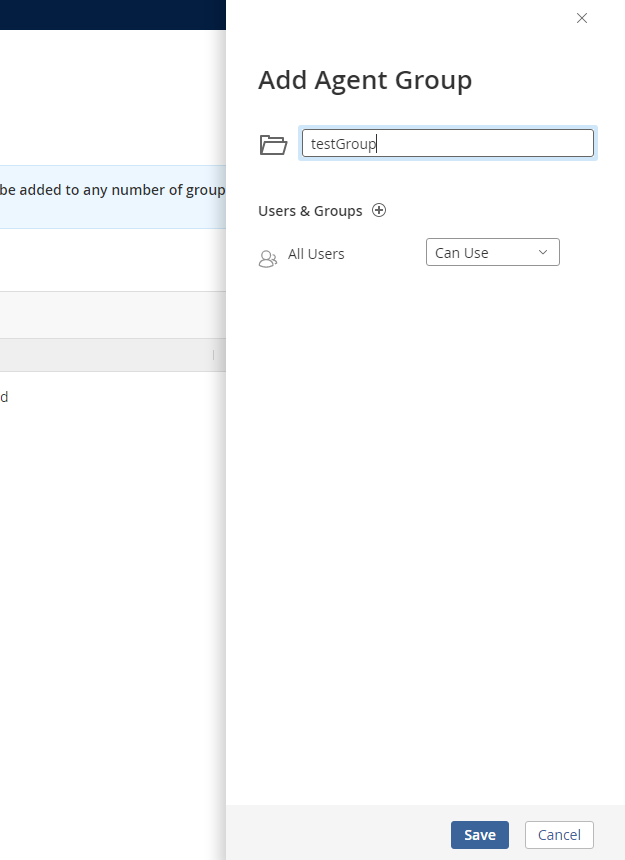Click the column divider in the table header
625x860 pixels.
pos(213,355)
